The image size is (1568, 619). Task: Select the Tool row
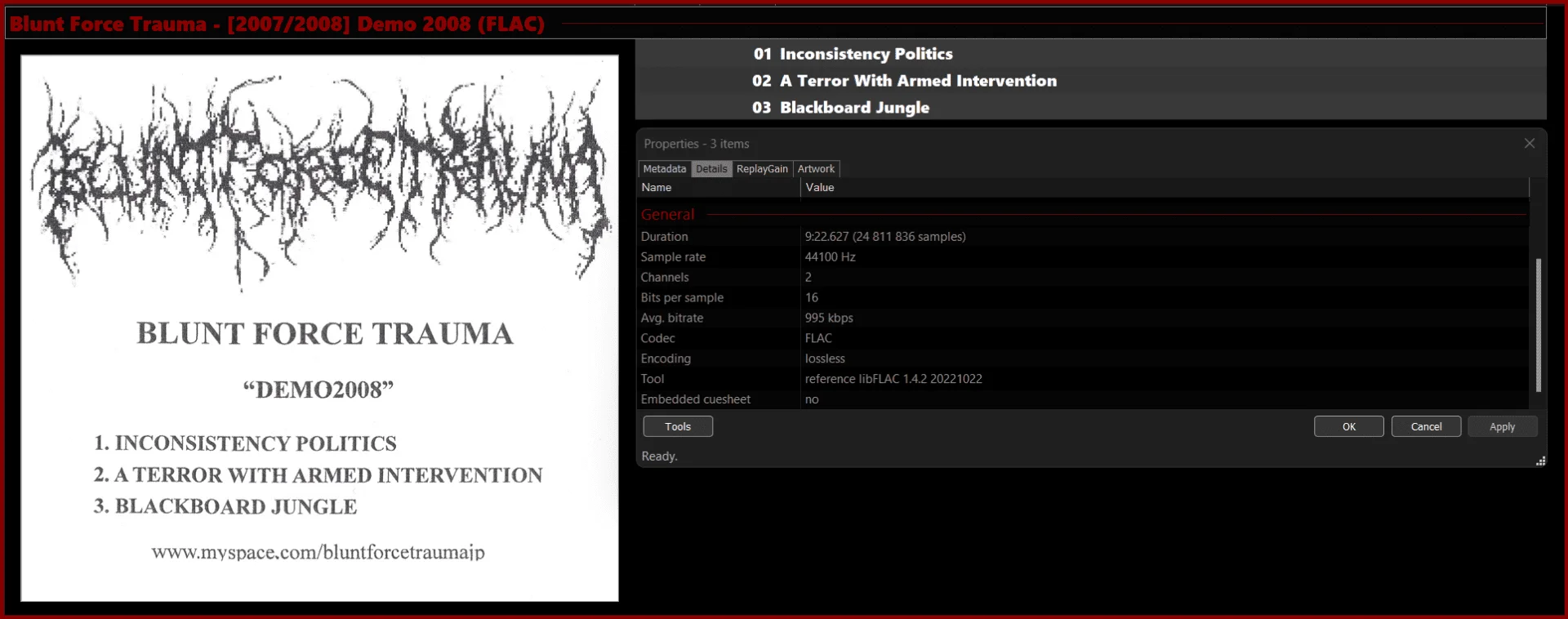1083,380
